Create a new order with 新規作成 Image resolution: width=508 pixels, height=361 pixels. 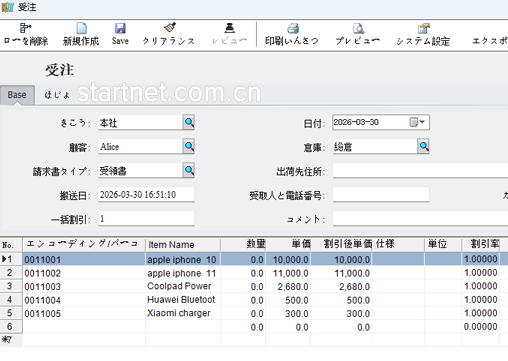pyautogui.click(x=81, y=35)
